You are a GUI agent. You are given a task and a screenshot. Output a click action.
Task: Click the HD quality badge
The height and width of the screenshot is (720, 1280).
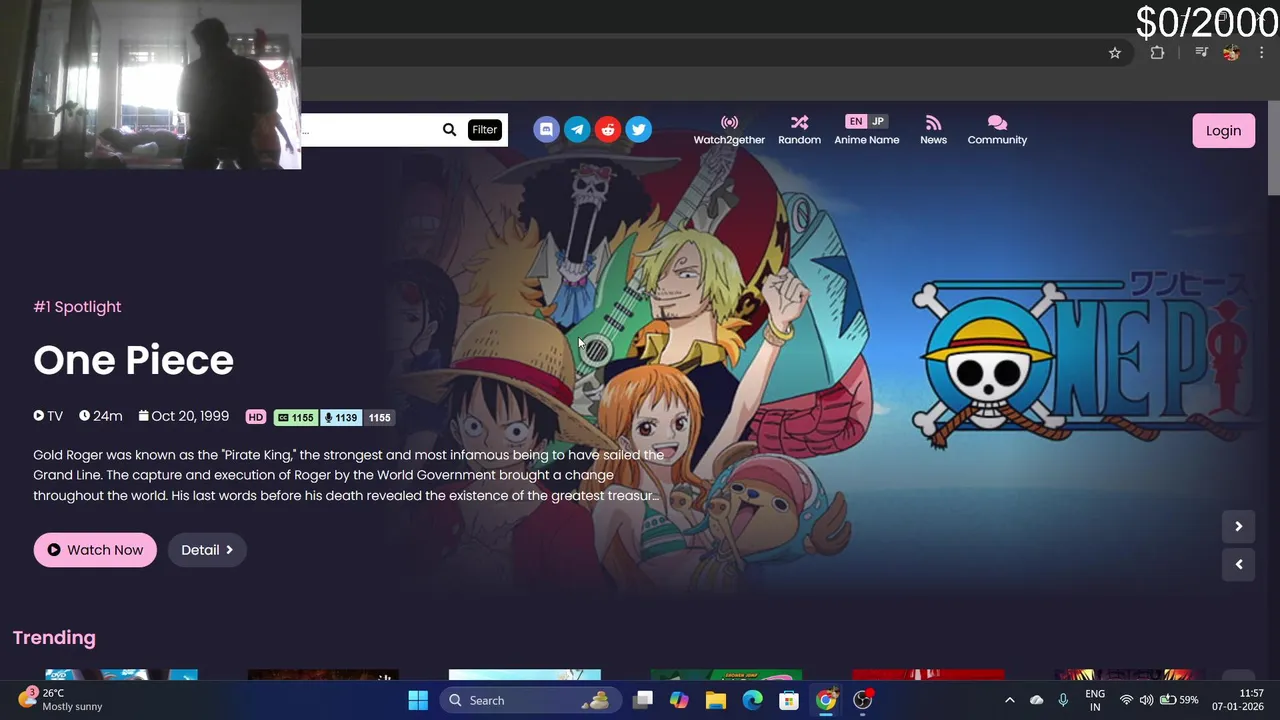[256, 418]
